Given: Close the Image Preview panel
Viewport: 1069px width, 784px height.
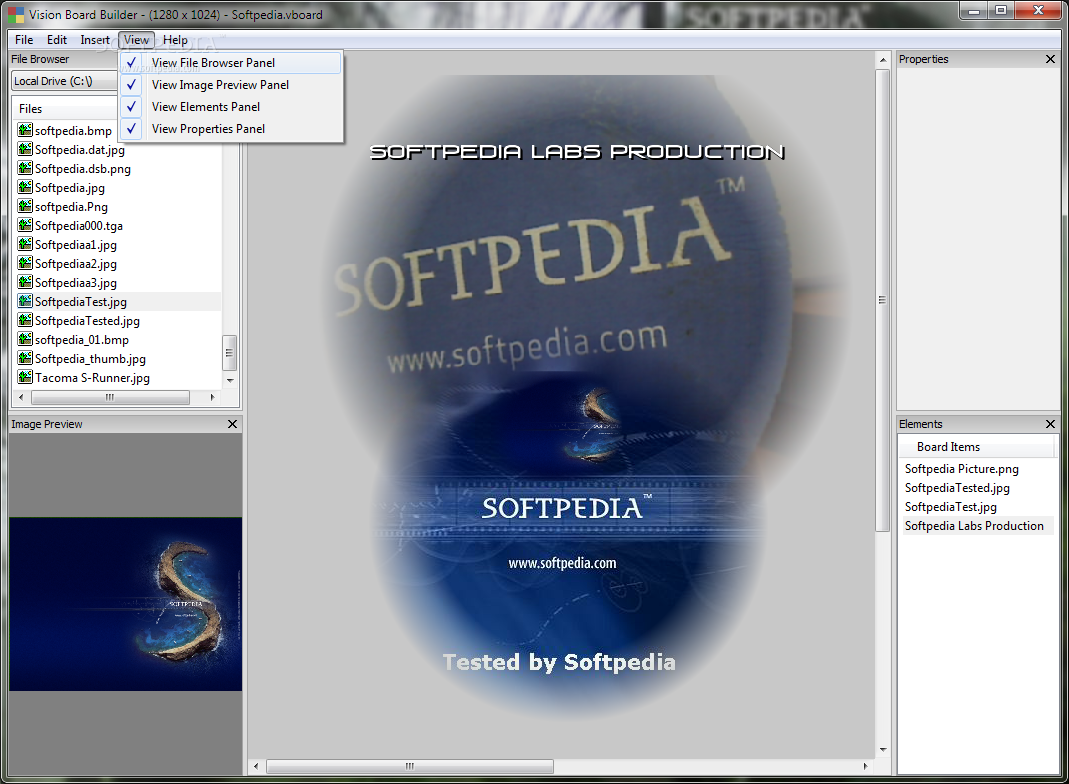Looking at the screenshot, I should pos(232,424).
